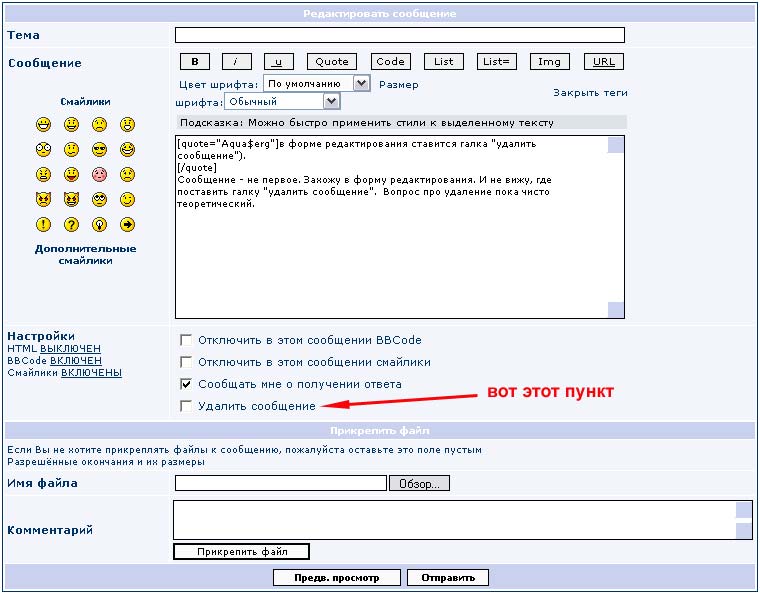Insert the question mark smiley
This screenshot has height=595, width=760.
tap(72, 224)
